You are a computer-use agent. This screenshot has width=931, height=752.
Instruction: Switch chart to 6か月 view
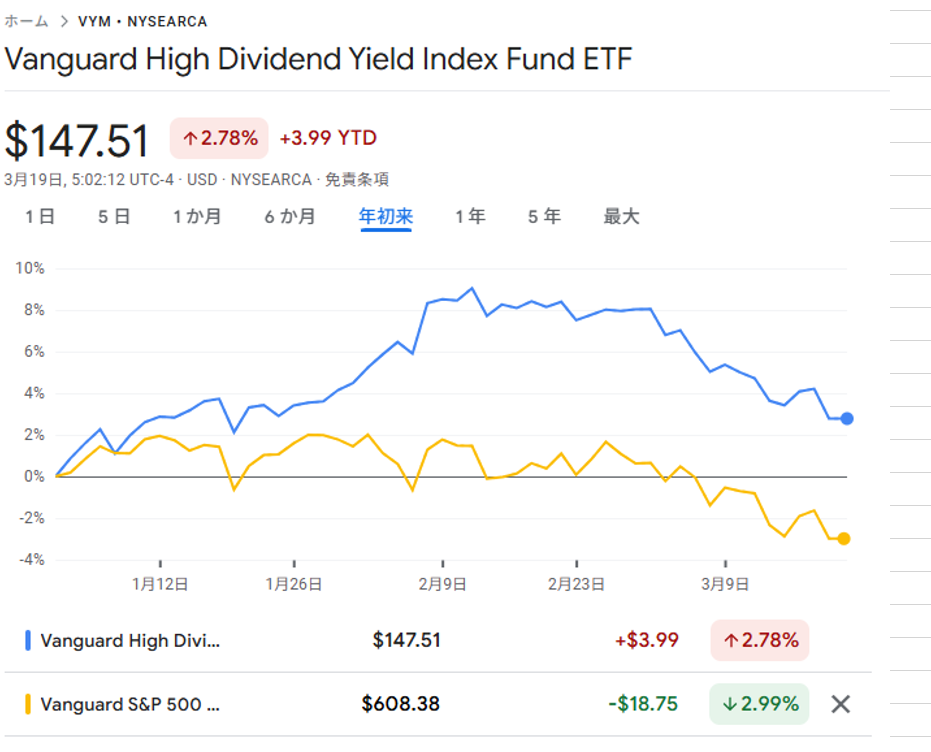click(x=290, y=216)
